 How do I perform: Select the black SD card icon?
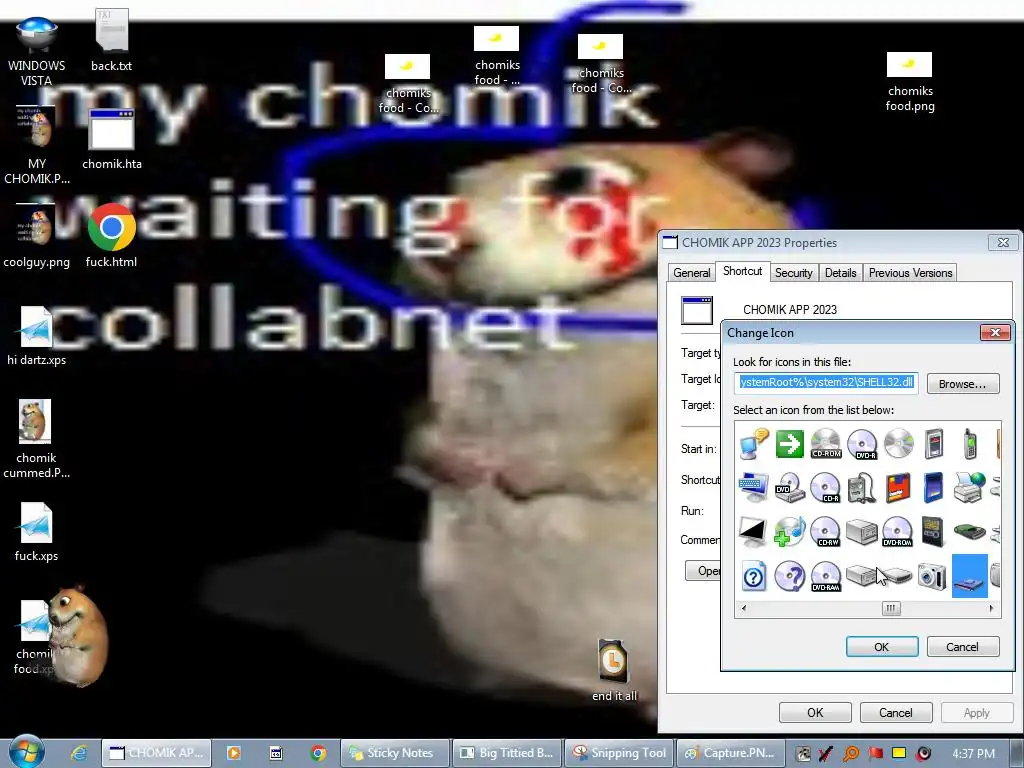[x=933, y=532]
